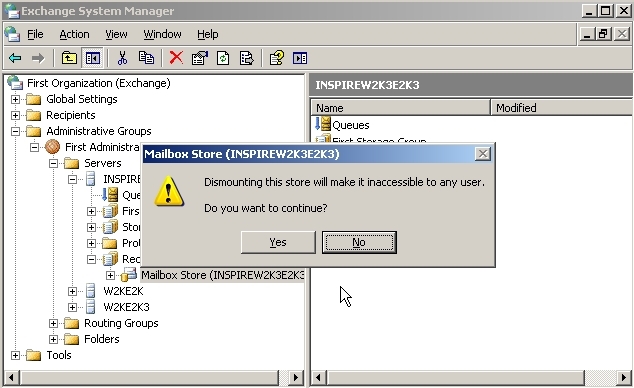The image size is (634, 388).
Task: Click the Queues icon in the tree
Action: click(x=110, y=195)
